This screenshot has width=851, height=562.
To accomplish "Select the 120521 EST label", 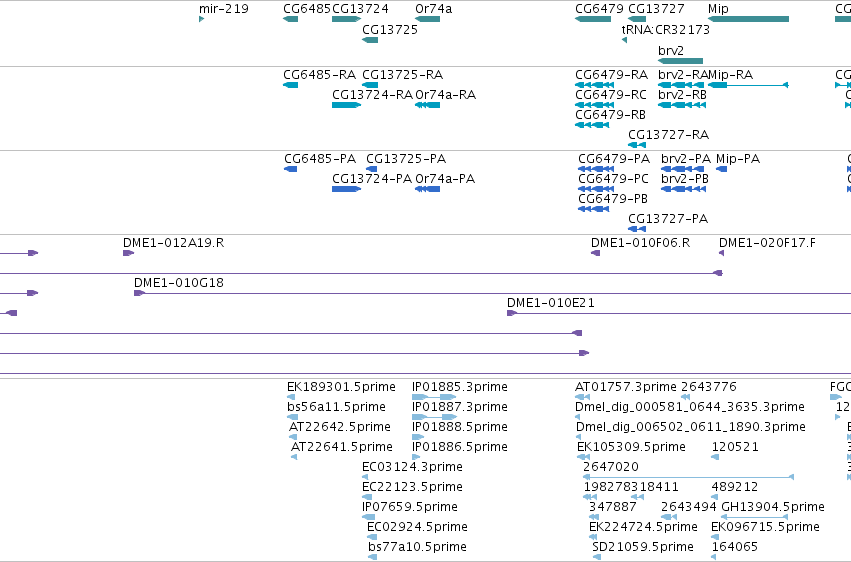I will tap(735, 447).
